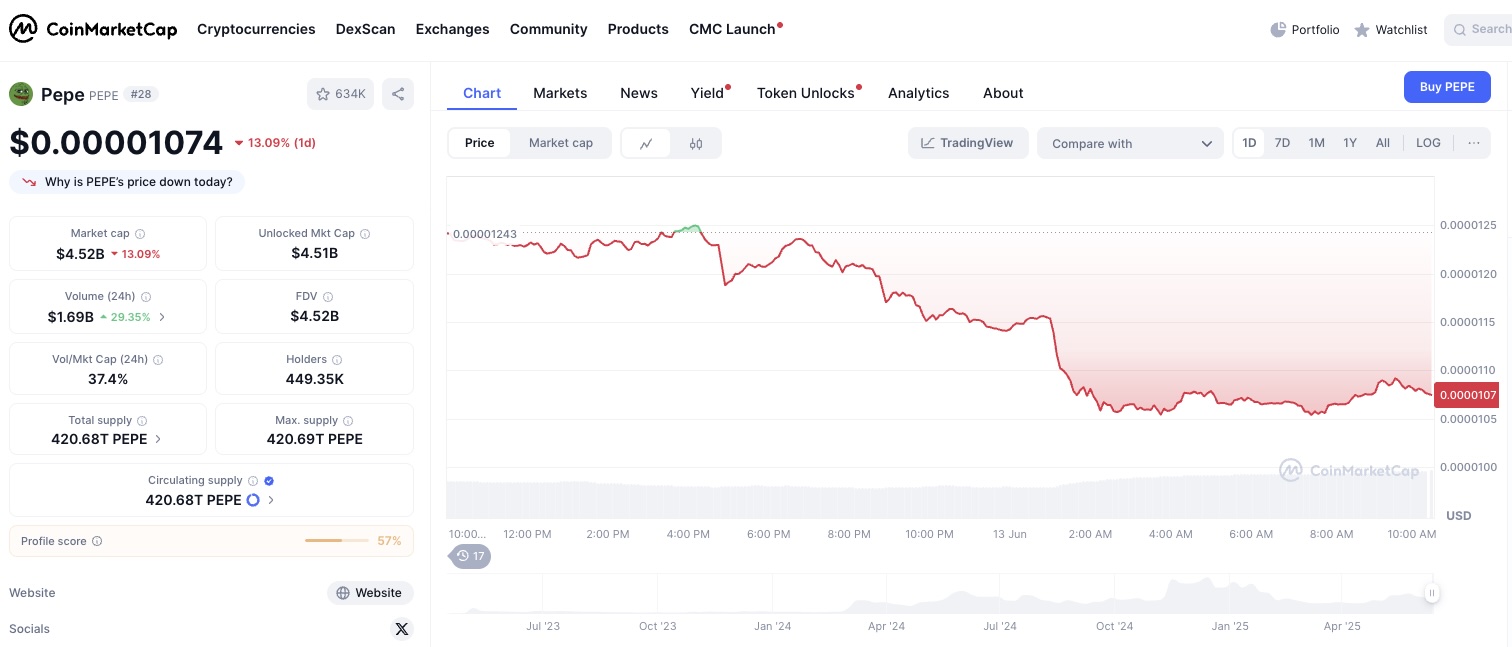Screen dimensions: 1512x647
Task: Open the Products menu
Action: (638, 29)
